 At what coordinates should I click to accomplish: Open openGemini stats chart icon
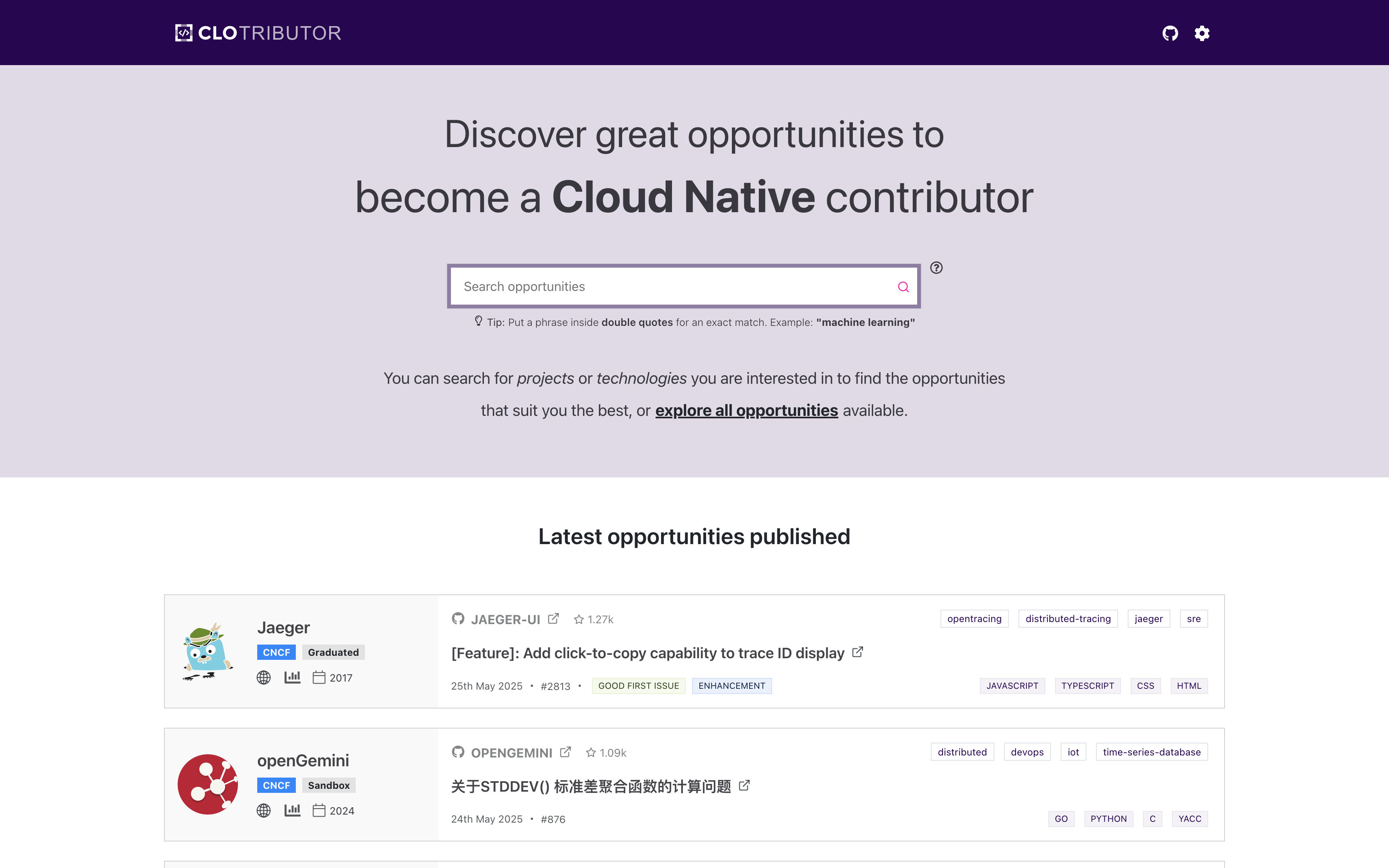pyautogui.click(x=292, y=811)
